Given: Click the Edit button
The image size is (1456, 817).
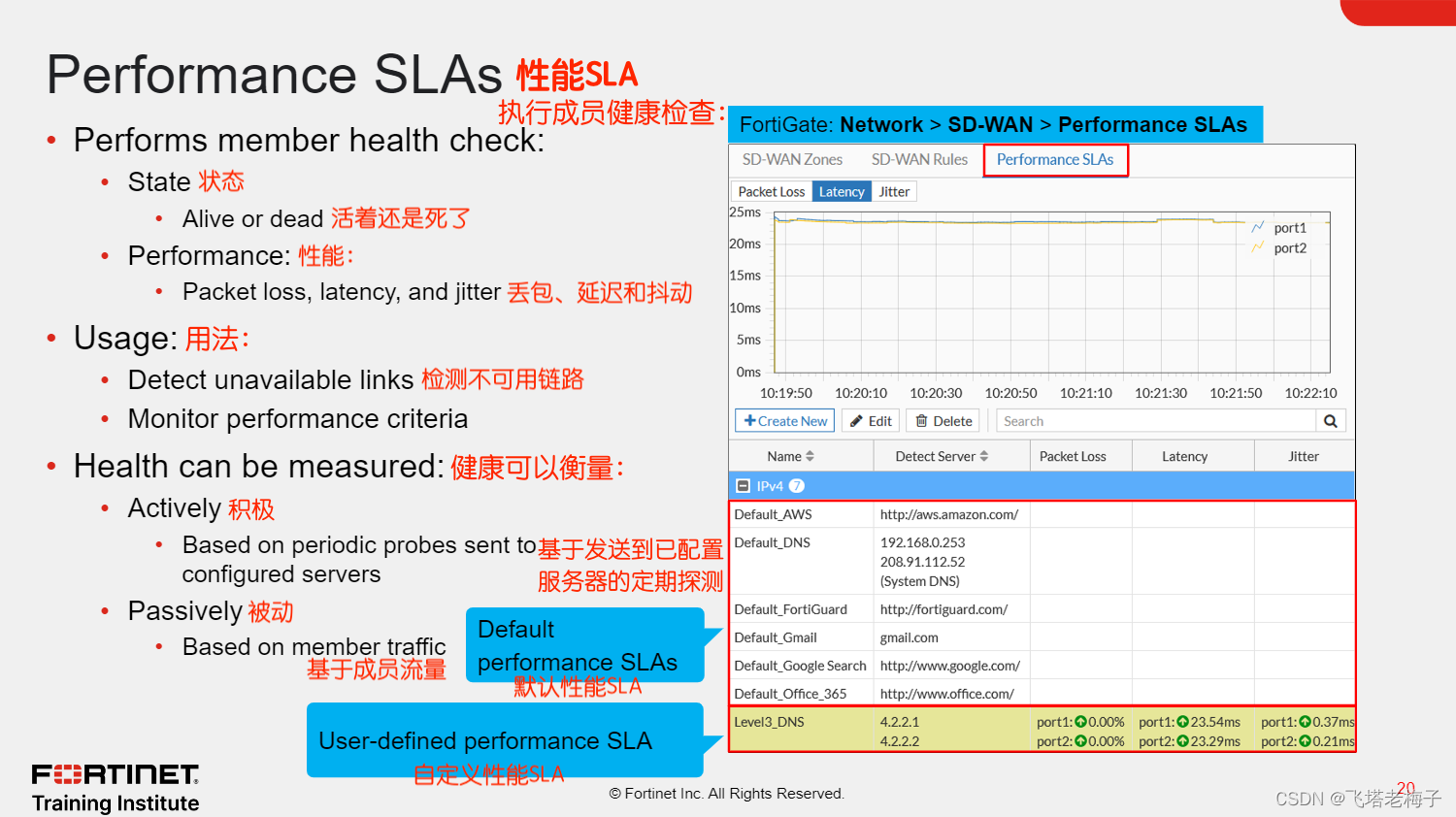Looking at the screenshot, I should pyautogui.click(x=871, y=421).
